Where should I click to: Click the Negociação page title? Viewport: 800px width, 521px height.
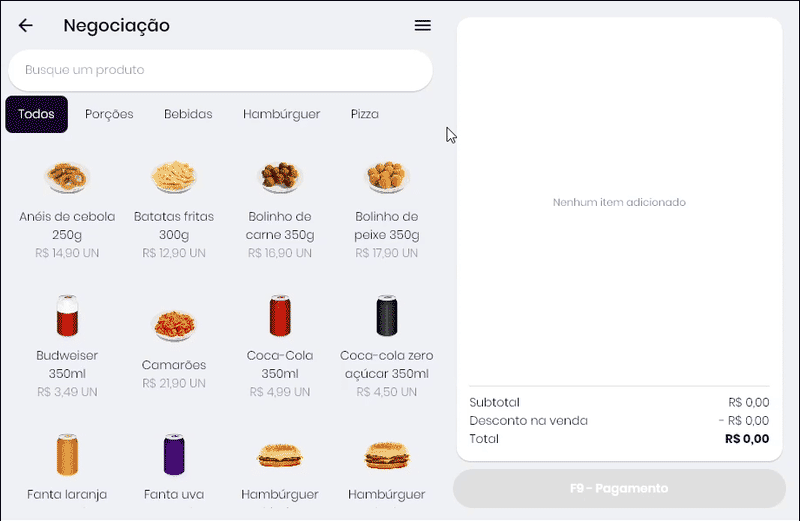pos(116,26)
